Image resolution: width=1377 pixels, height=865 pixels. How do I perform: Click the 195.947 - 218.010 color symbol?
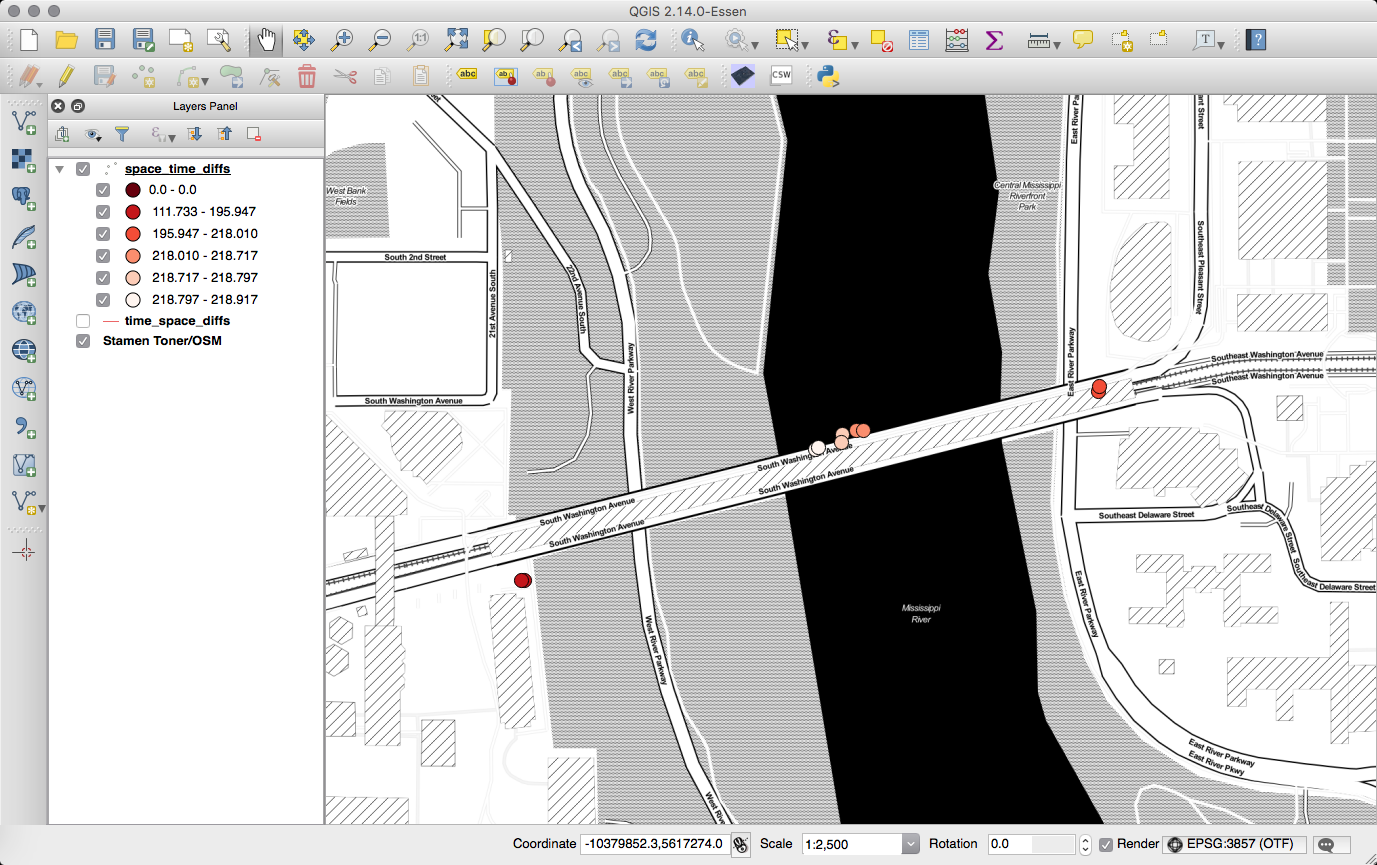132,234
